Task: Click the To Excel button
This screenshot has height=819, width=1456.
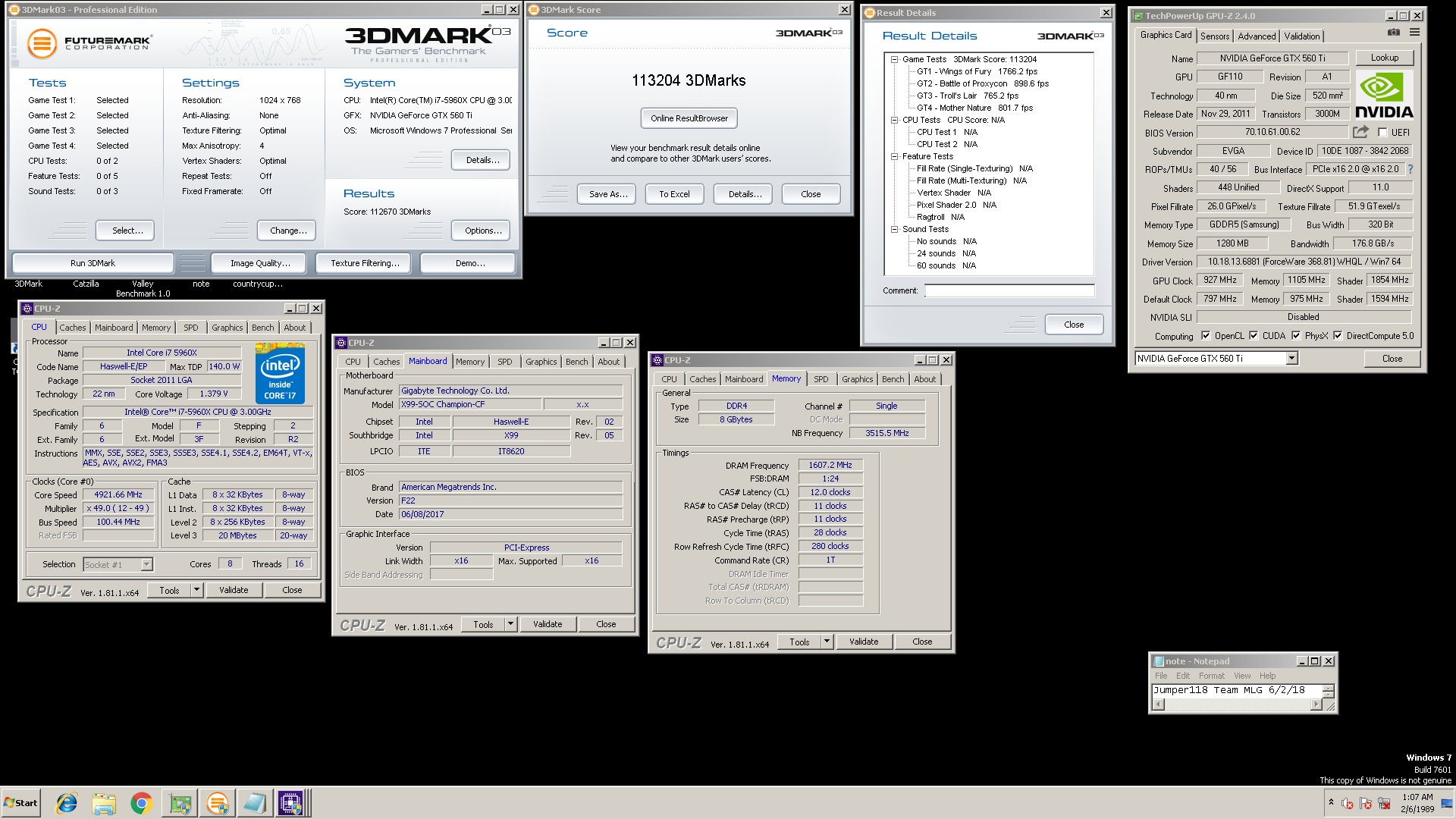Action: click(674, 194)
